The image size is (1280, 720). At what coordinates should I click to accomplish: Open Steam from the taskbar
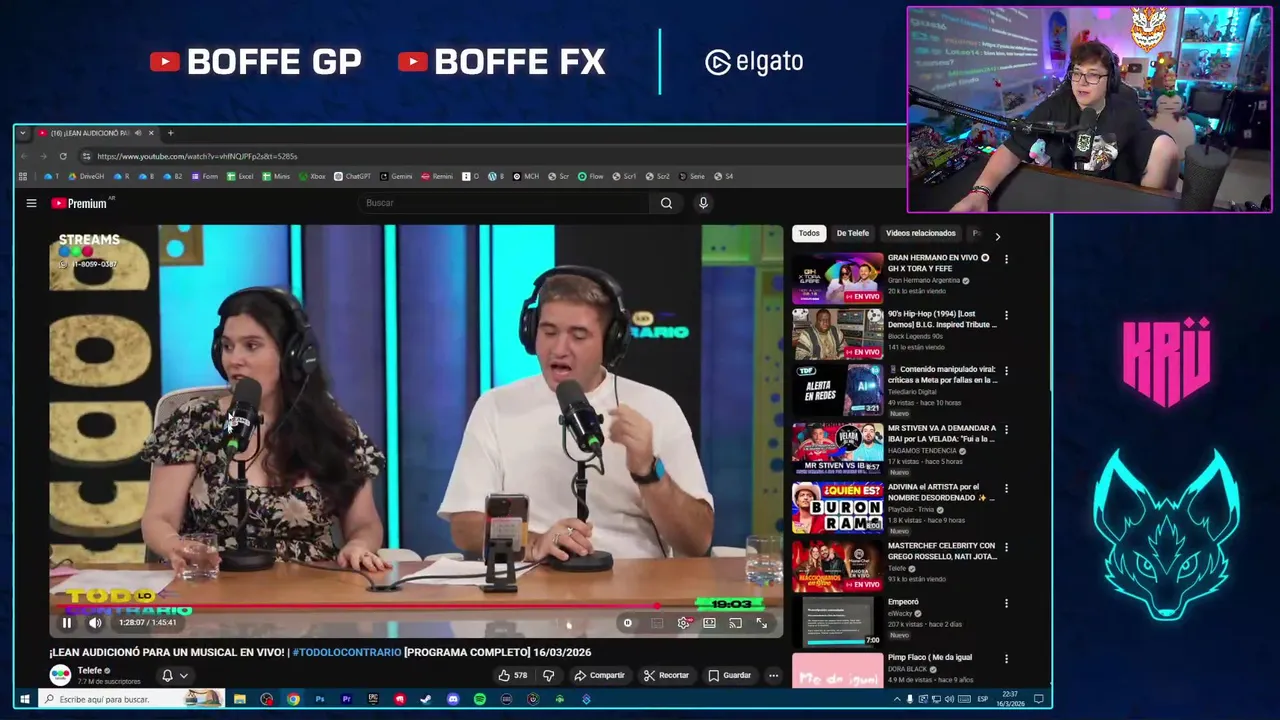click(426, 699)
